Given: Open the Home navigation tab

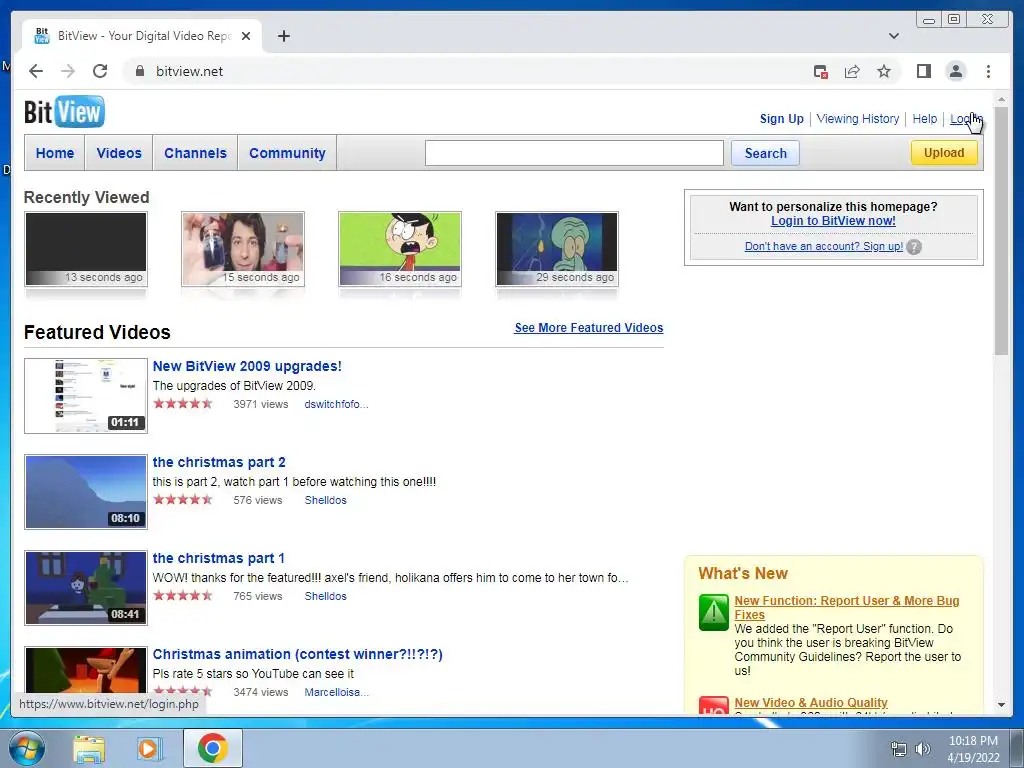Looking at the screenshot, I should pyautogui.click(x=55, y=153).
